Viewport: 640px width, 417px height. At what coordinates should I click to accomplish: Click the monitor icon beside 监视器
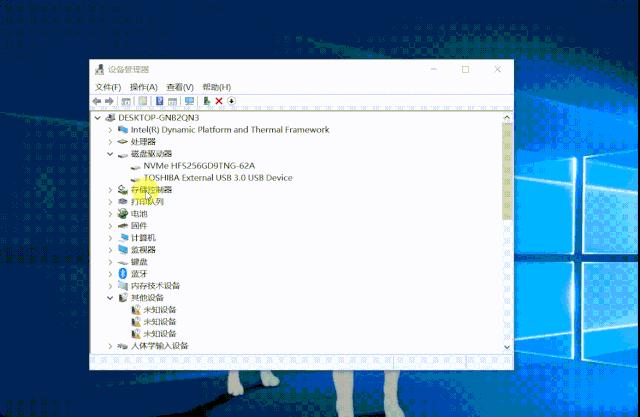point(122,249)
